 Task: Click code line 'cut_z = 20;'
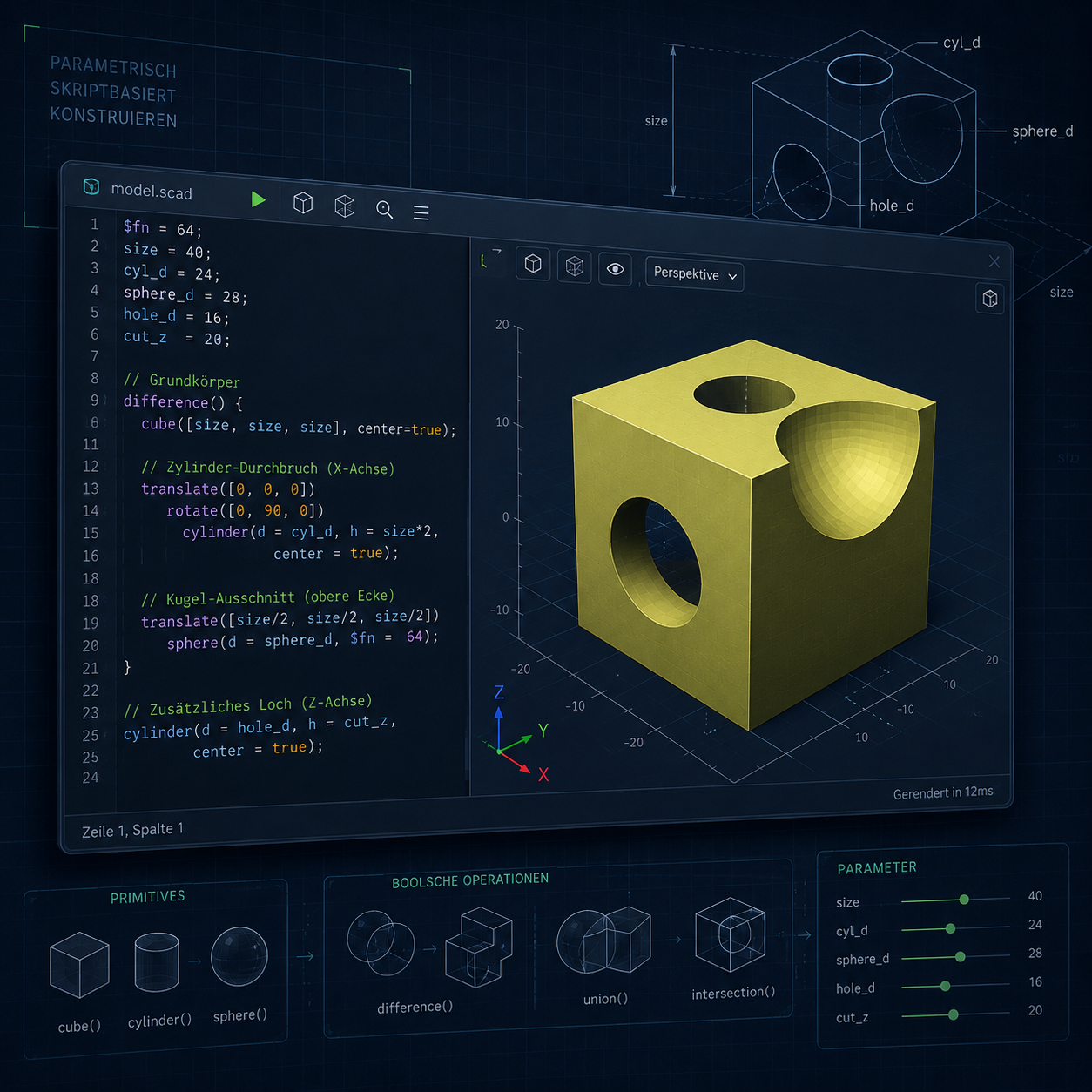click(177, 338)
